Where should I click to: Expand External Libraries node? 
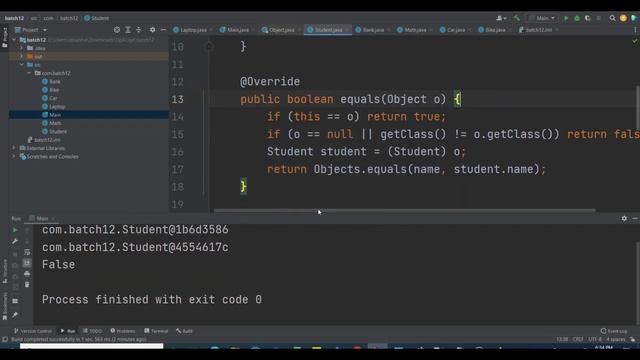coord(14,148)
